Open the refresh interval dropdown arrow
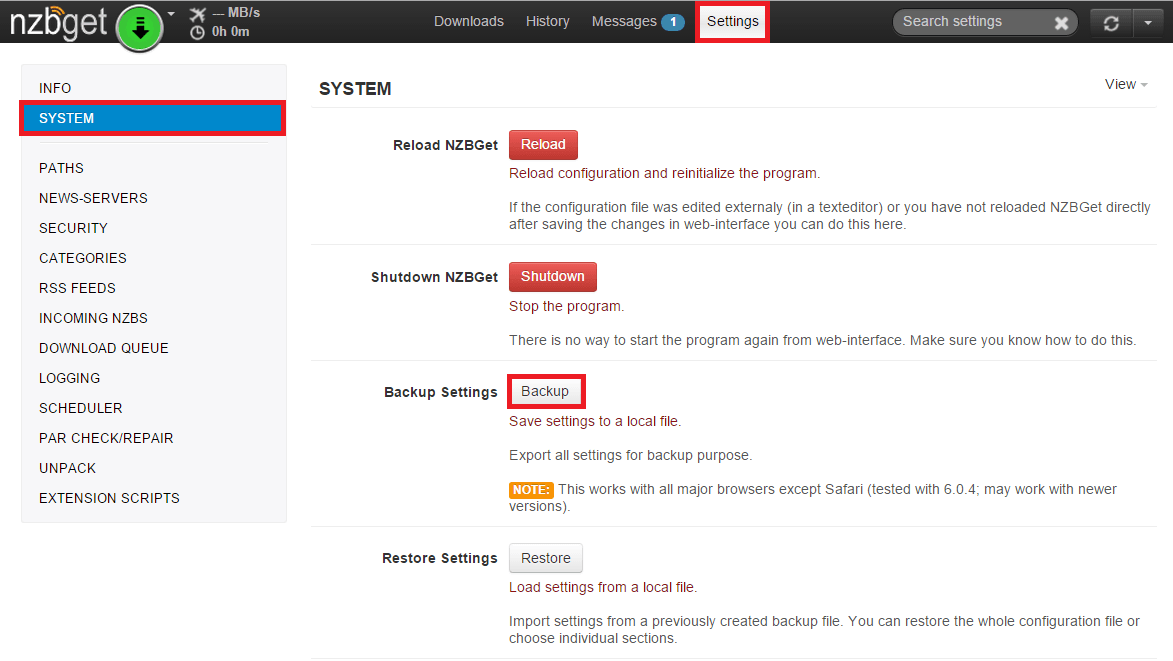The width and height of the screenshot is (1173, 661). coord(1147,23)
